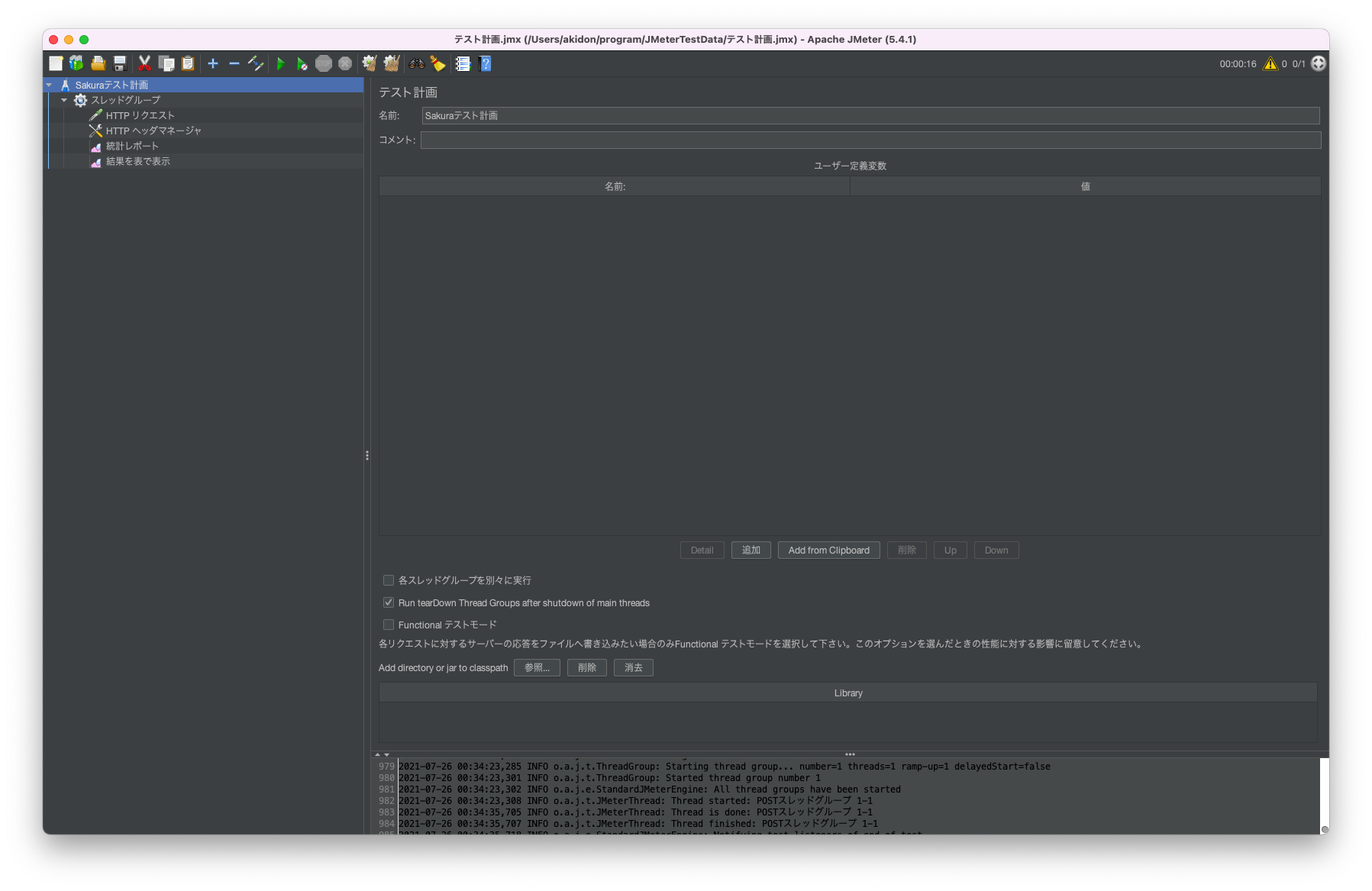Viewport: 1372px width, 891px height.
Task: Click the 0/1 active threads counter
Action: (1299, 64)
